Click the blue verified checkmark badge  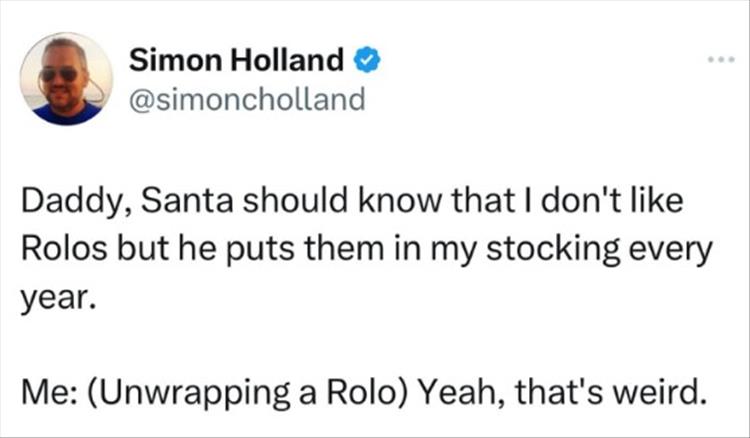click(x=369, y=61)
